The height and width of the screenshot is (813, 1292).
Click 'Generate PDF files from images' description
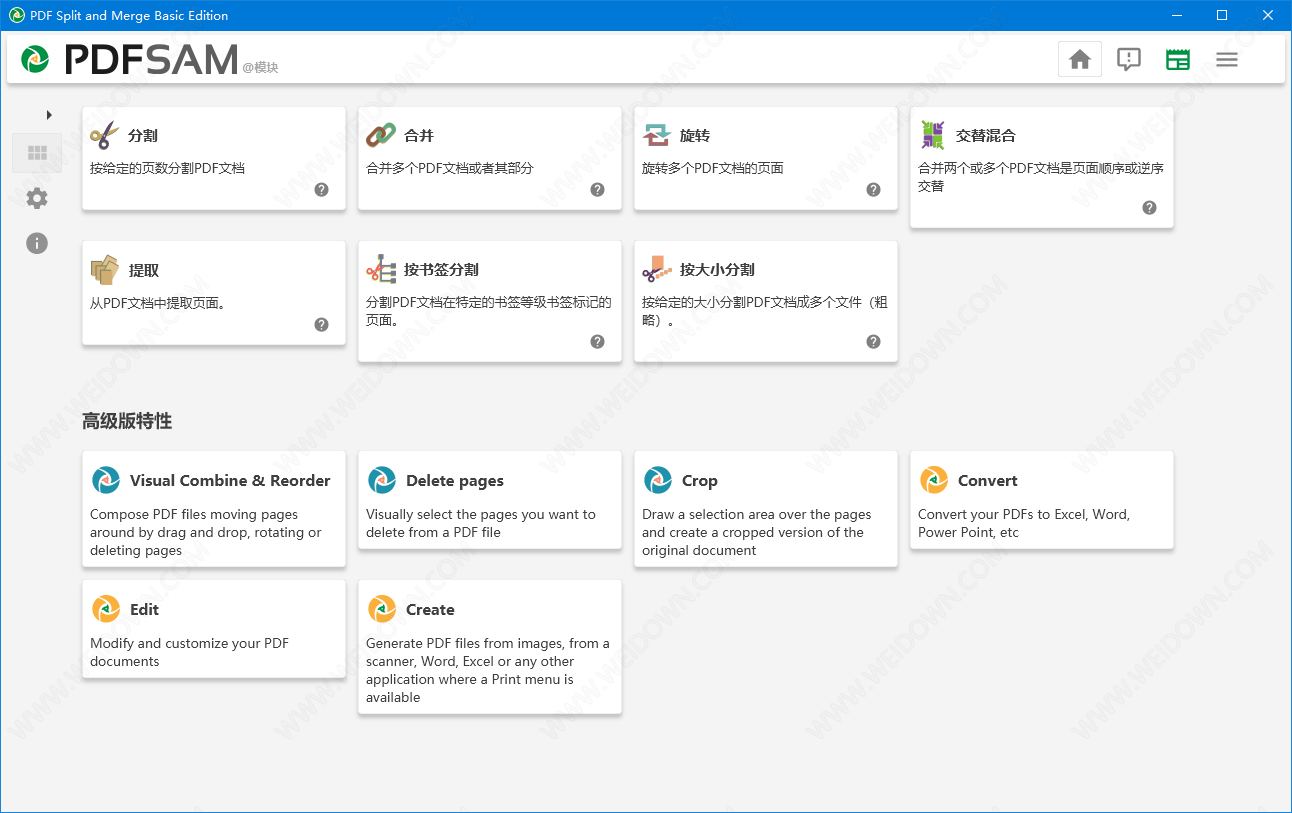[488, 670]
